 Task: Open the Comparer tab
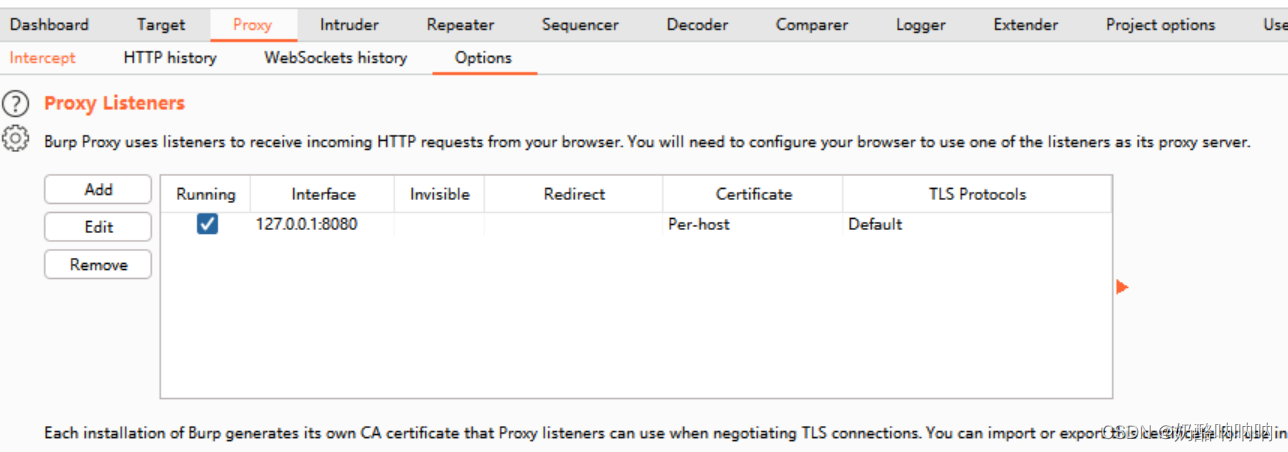click(811, 25)
